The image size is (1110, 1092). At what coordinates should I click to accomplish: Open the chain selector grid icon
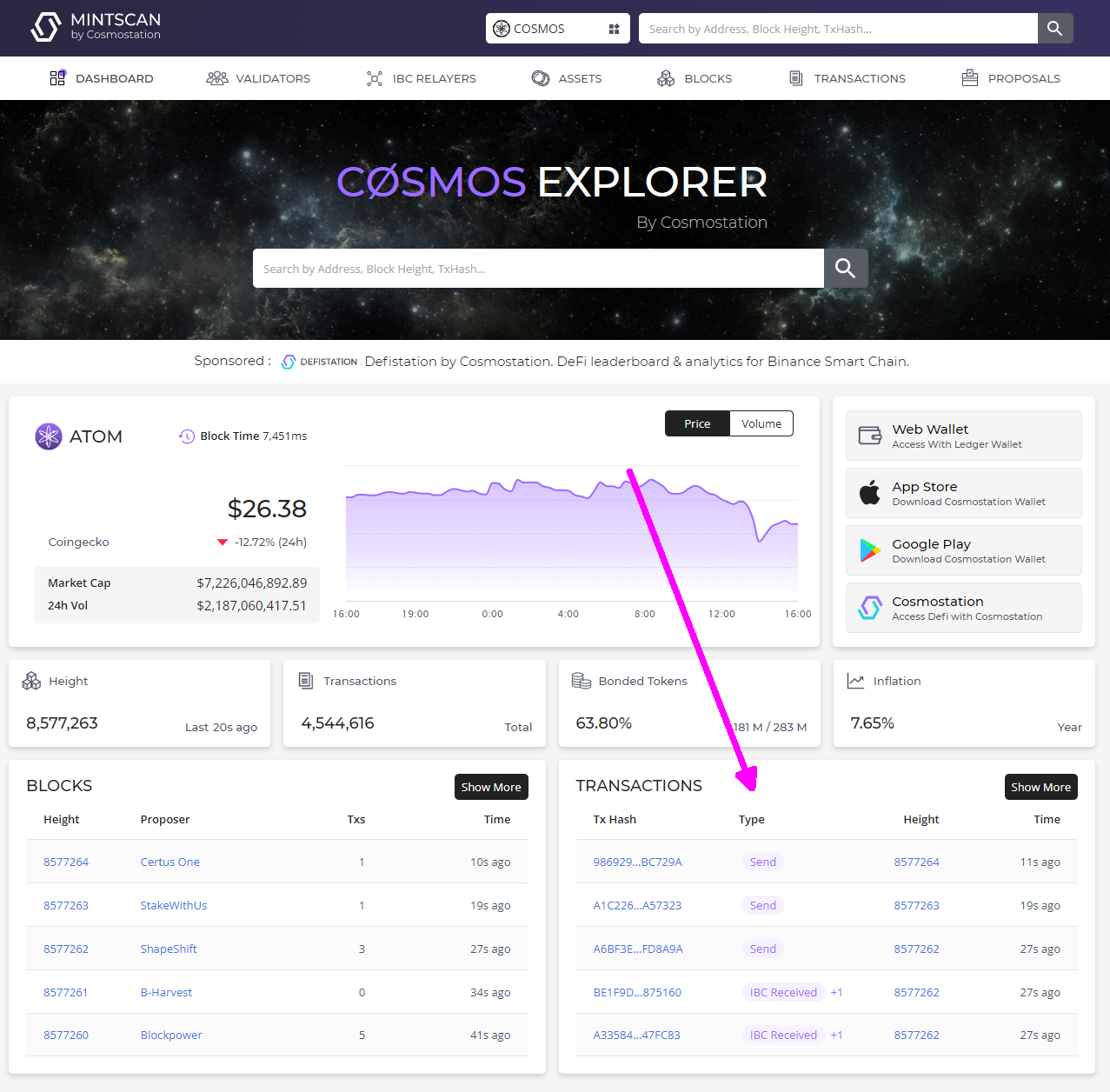(x=614, y=29)
